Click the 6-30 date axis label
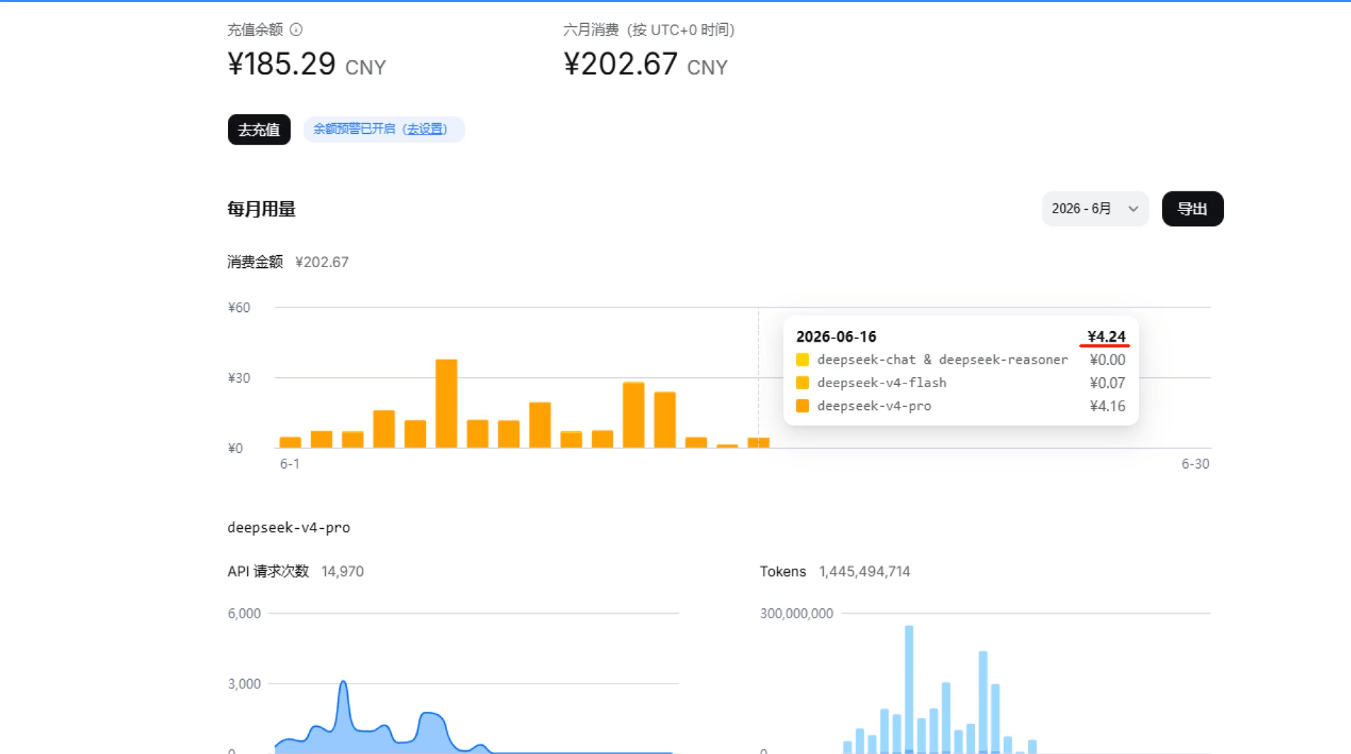Image resolution: width=1351 pixels, height=754 pixels. pos(1195,464)
